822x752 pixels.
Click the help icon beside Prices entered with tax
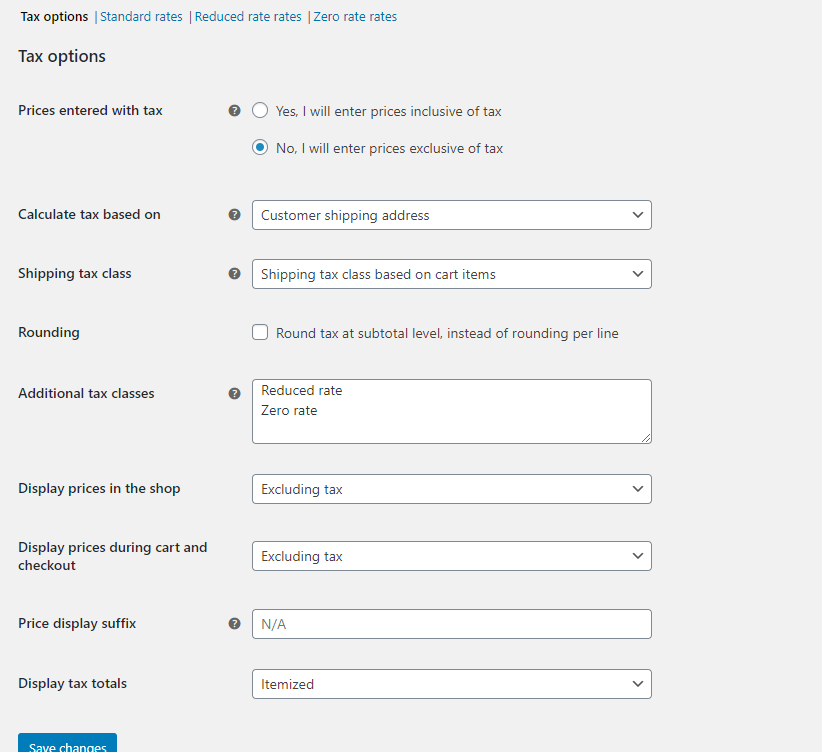234,110
